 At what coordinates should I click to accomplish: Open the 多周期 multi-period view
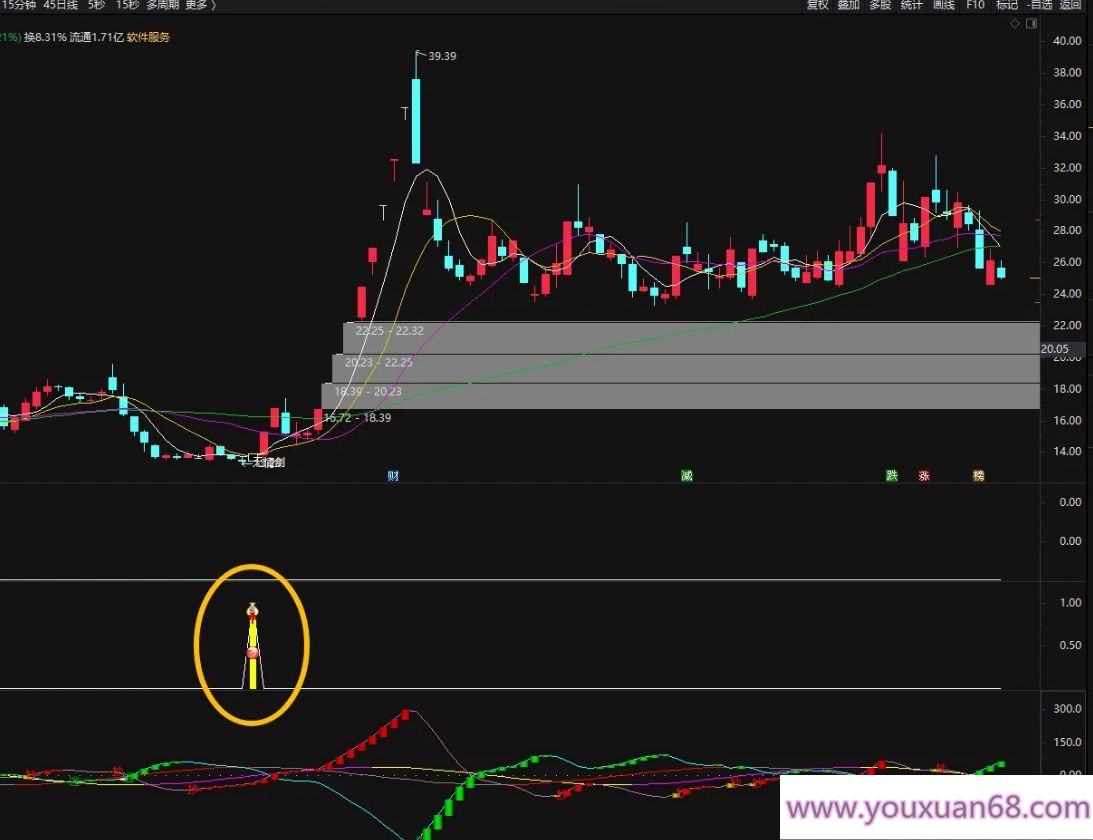[x=163, y=5]
